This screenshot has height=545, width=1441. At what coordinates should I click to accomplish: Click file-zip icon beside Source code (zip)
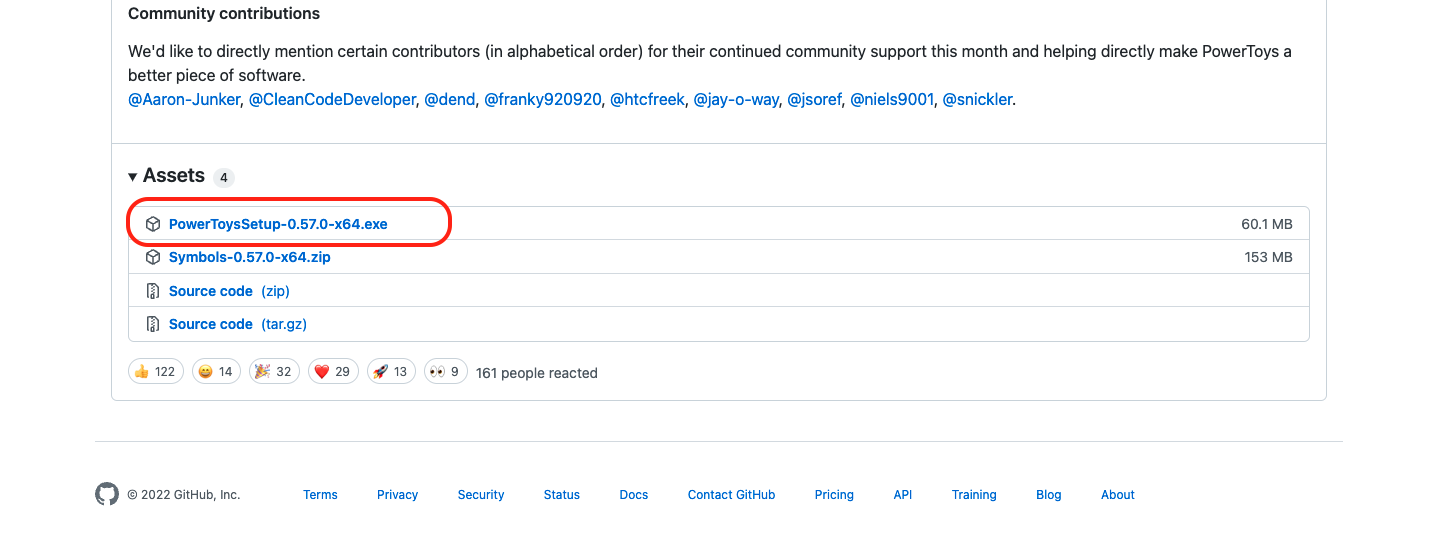tap(153, 291)
